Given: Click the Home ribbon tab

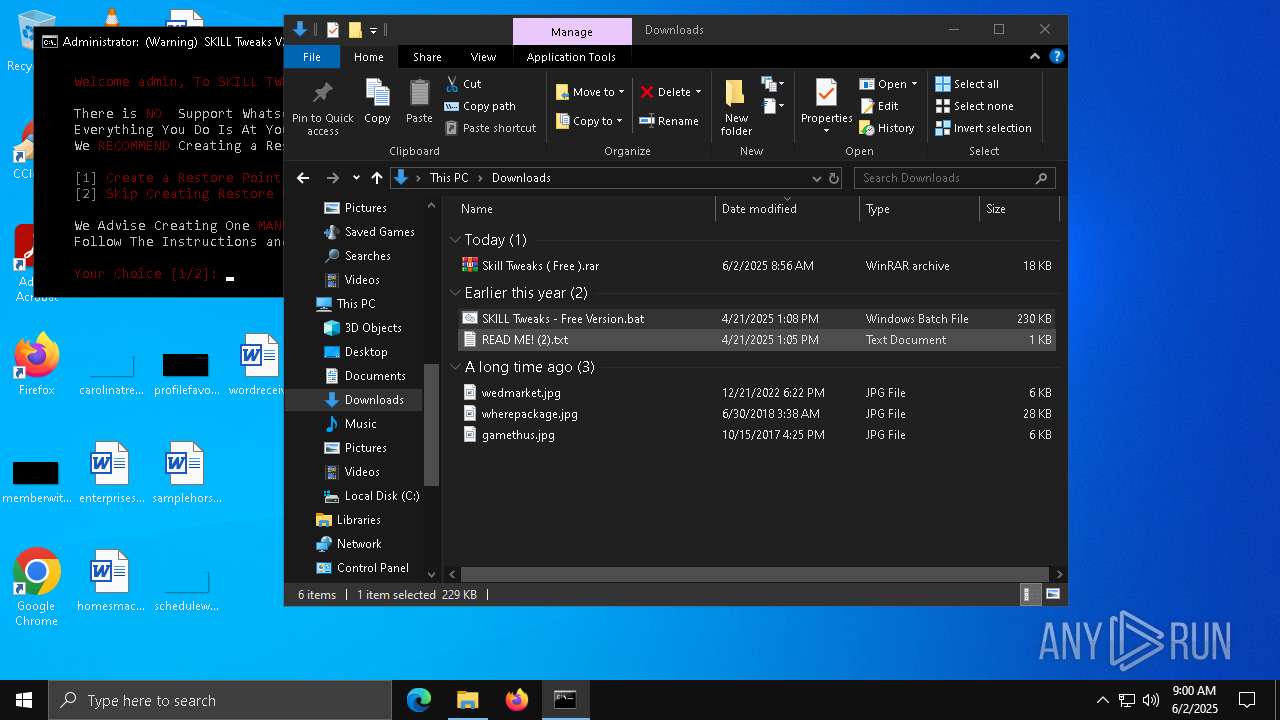Looking at the screenshot, I should click(368, 57).
